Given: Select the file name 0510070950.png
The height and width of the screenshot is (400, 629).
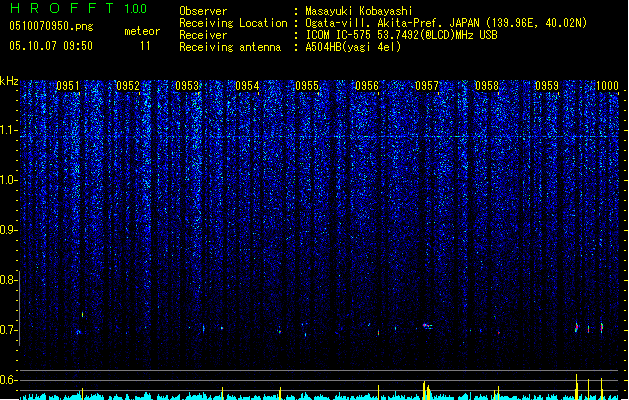Looking at the screenshot, I should click(x=51, y=26).
